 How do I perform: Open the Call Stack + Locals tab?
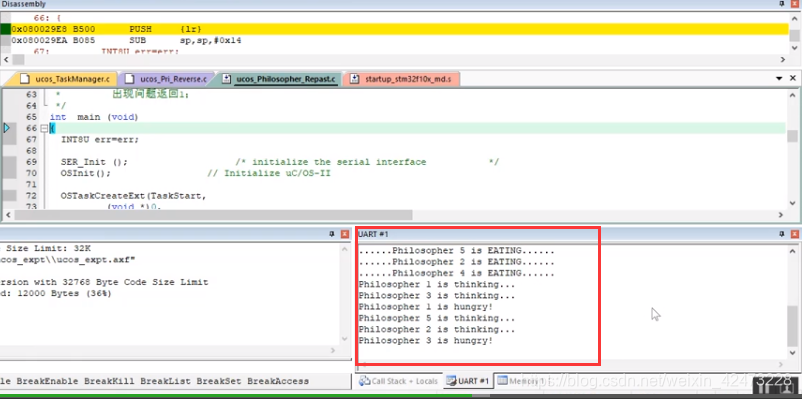tap(398, 381)
